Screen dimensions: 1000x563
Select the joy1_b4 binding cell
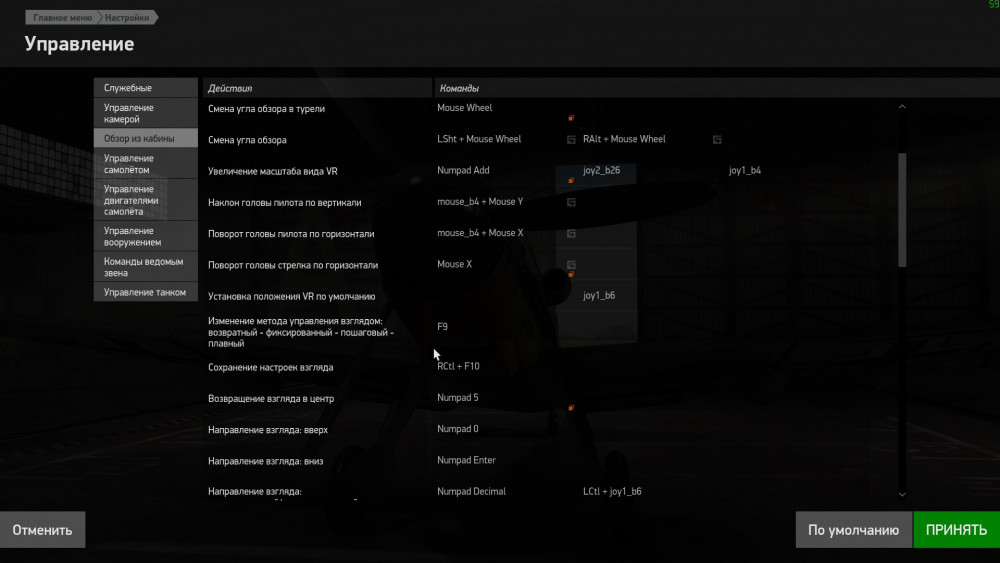[745, 170]
